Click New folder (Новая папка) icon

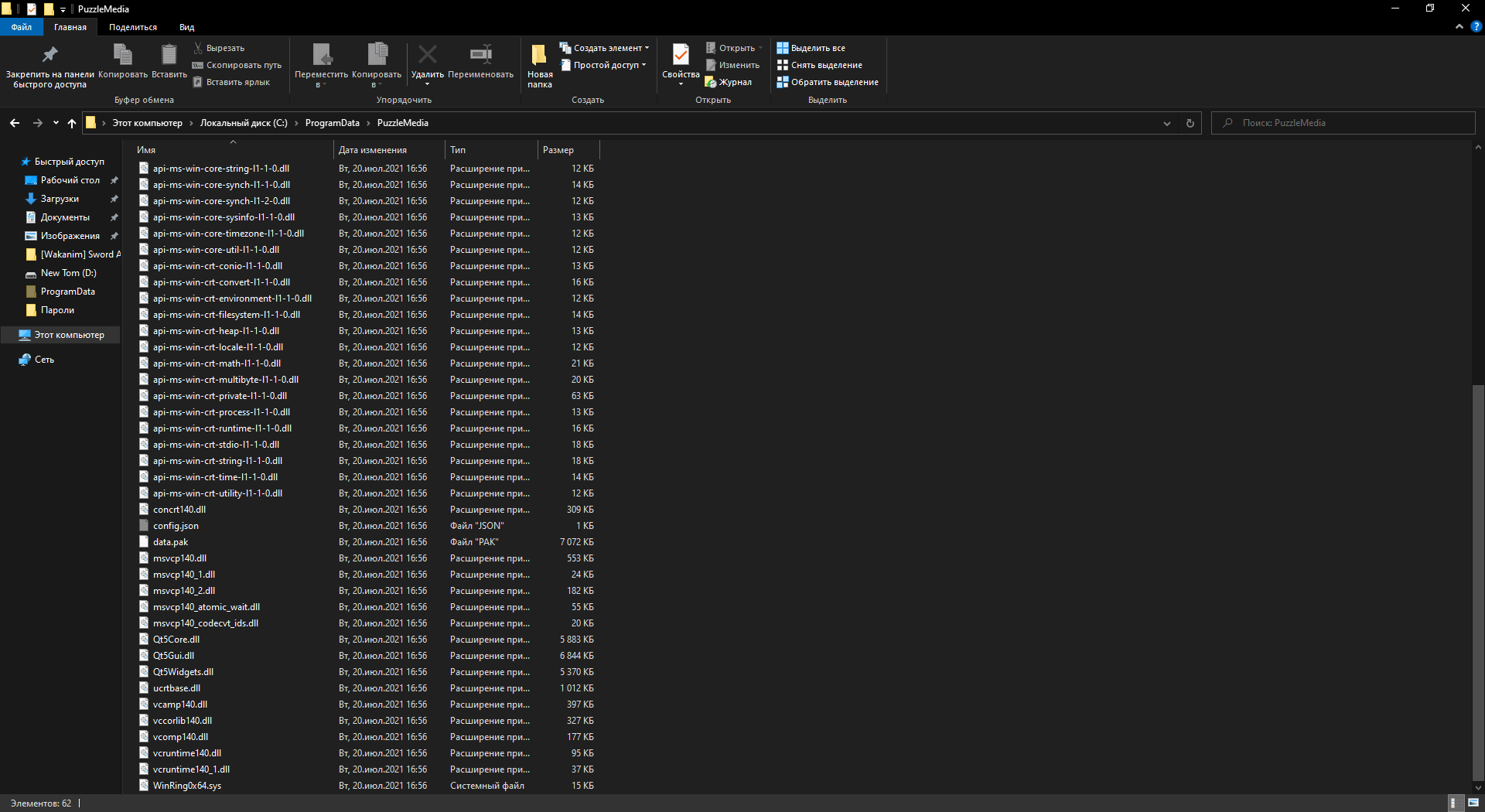tap(539, 55)
